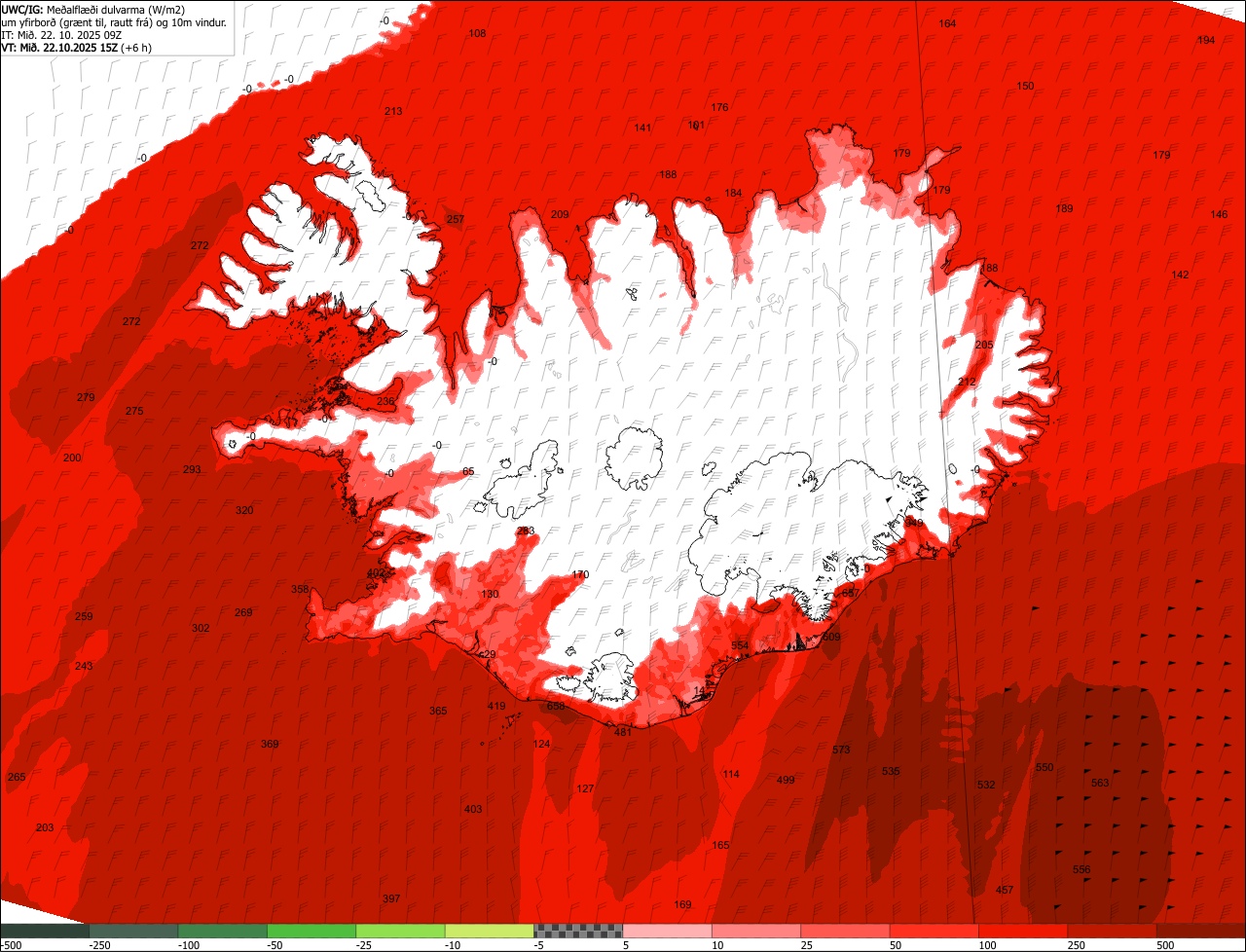Image resolution: width=1246 pixels, height=952 pixels.
Task: Click the 'IT: Mið. 22. 10. 2025 09Z' line
Action: point(61,35)
